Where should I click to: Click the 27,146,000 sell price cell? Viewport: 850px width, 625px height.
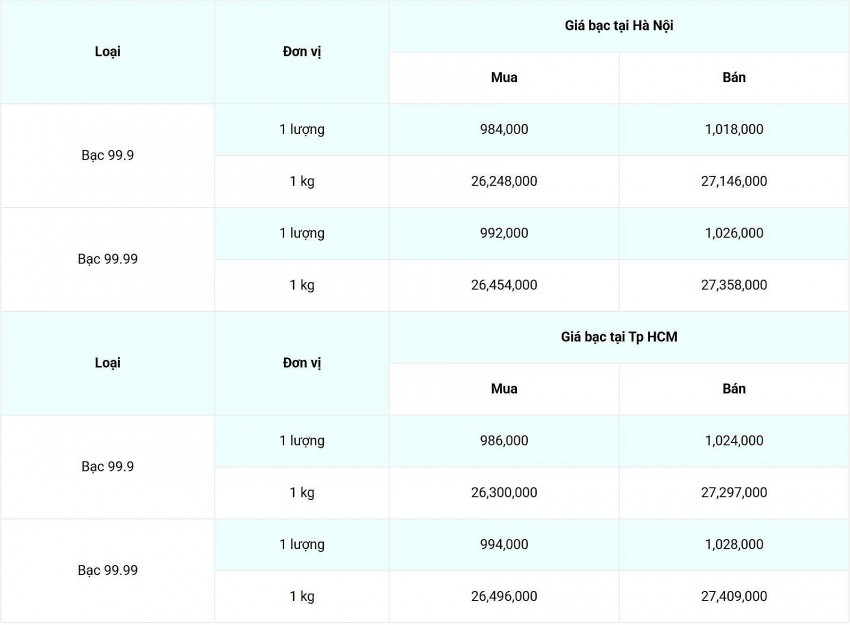734,182
